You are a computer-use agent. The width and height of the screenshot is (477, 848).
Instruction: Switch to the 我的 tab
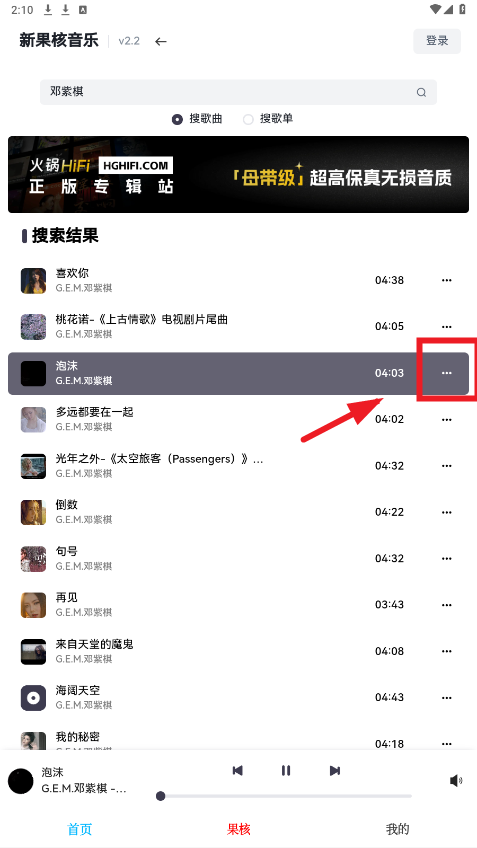tap(398, 829)
